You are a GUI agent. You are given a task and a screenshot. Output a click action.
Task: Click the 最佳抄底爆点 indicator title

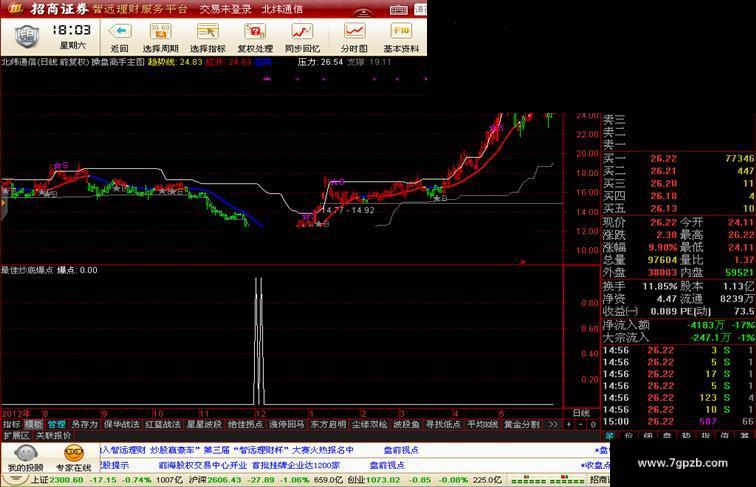(x=27, y=270)
